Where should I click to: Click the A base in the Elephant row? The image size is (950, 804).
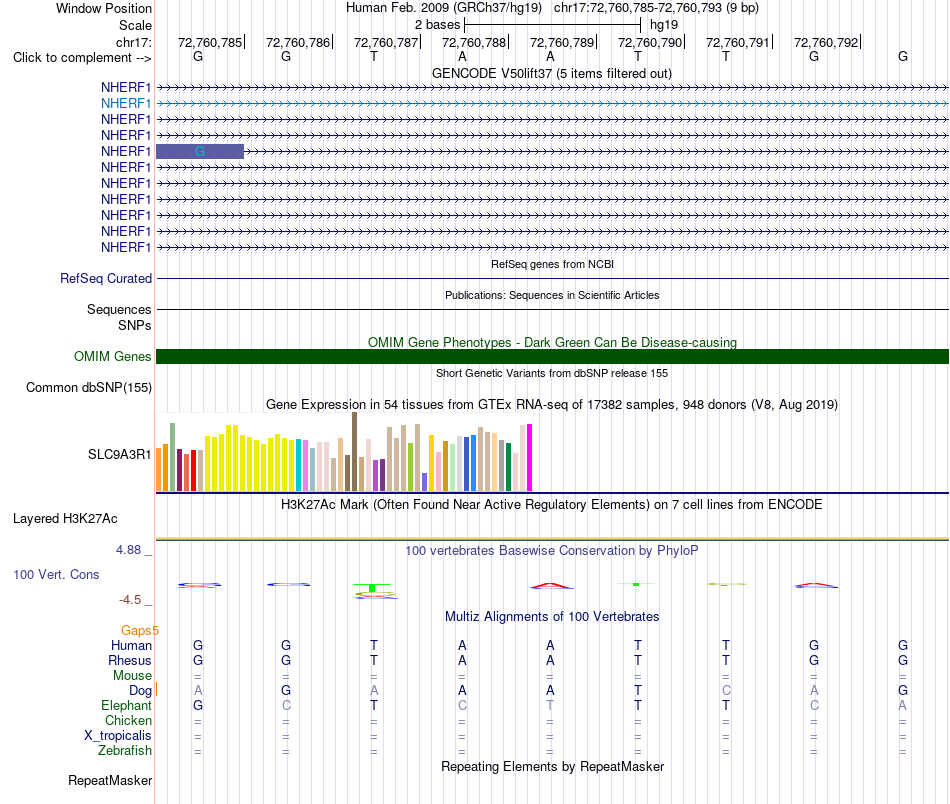point(902,705)
